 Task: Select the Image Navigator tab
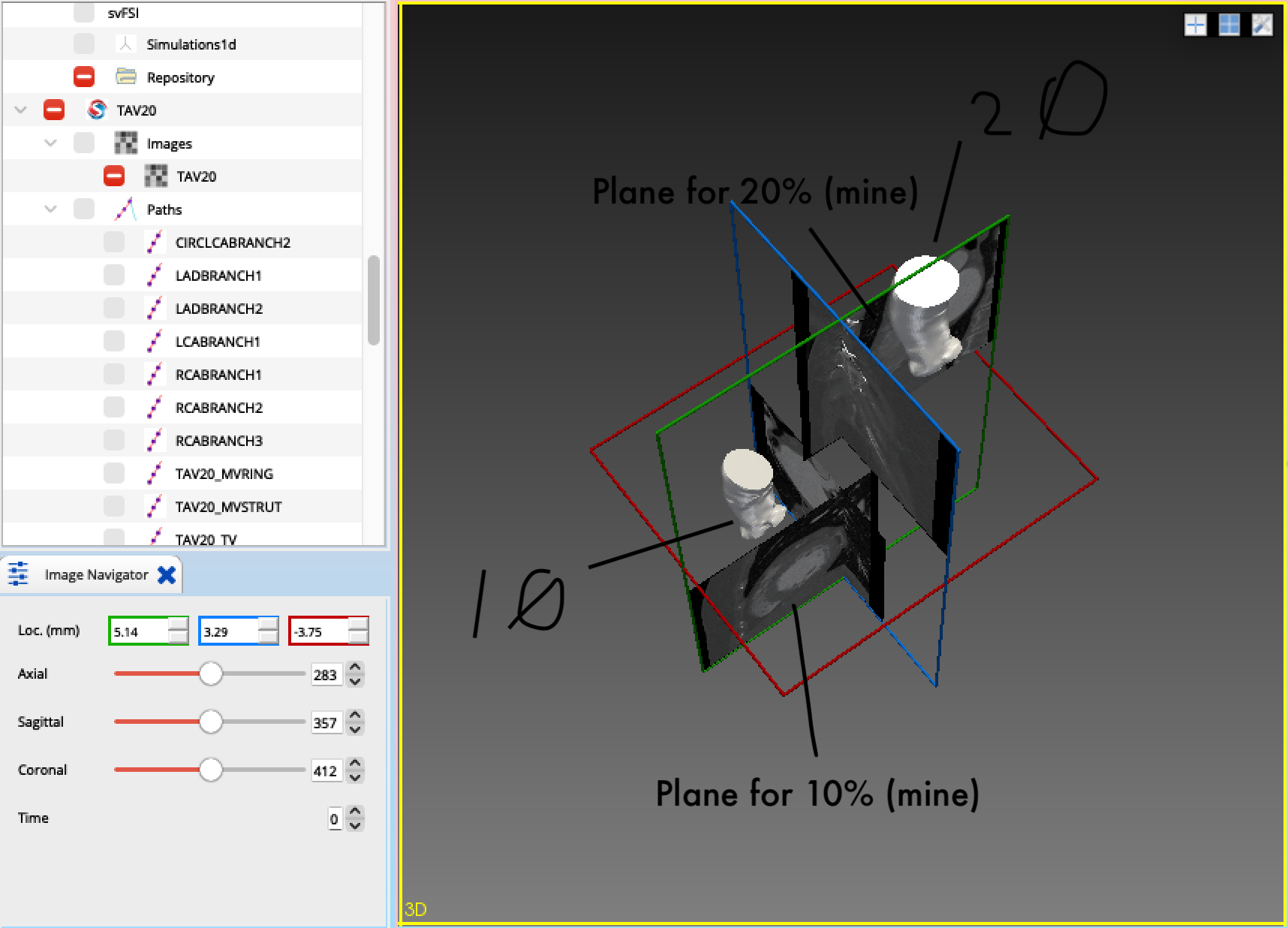(x=92, y=575)
